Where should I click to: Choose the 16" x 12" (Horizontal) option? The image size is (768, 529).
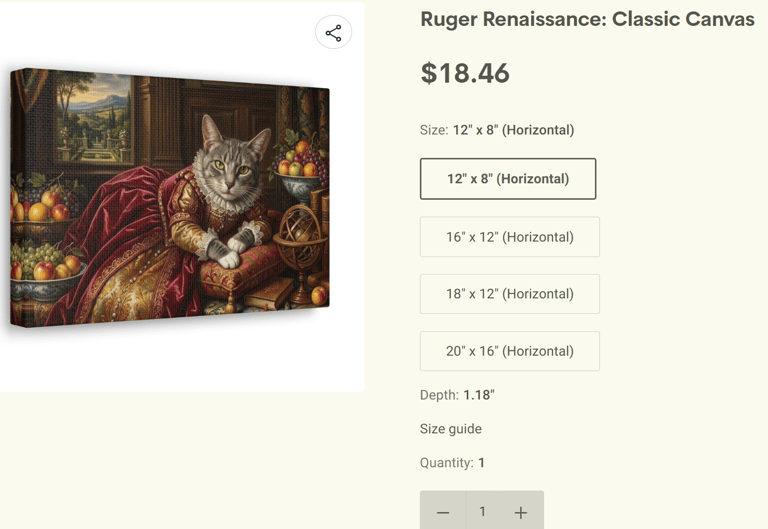(x=510, y=237)
